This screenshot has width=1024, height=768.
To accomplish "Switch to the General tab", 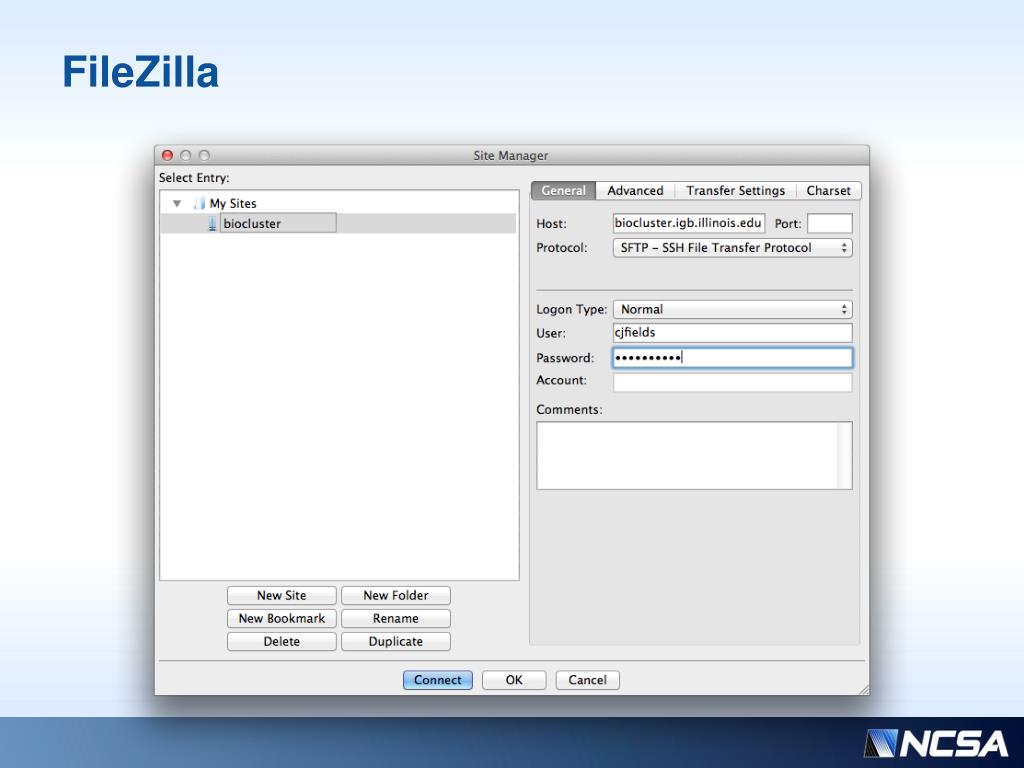I will point(563,191).
